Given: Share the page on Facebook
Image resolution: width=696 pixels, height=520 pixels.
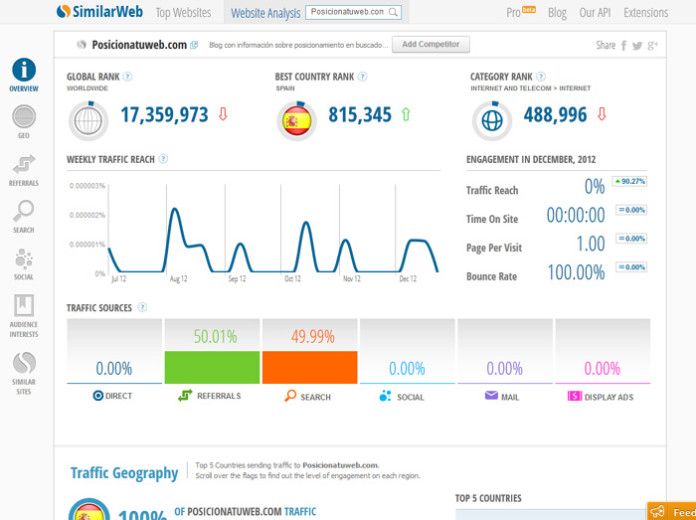Looking at the screenshot, I should point(624,45).
